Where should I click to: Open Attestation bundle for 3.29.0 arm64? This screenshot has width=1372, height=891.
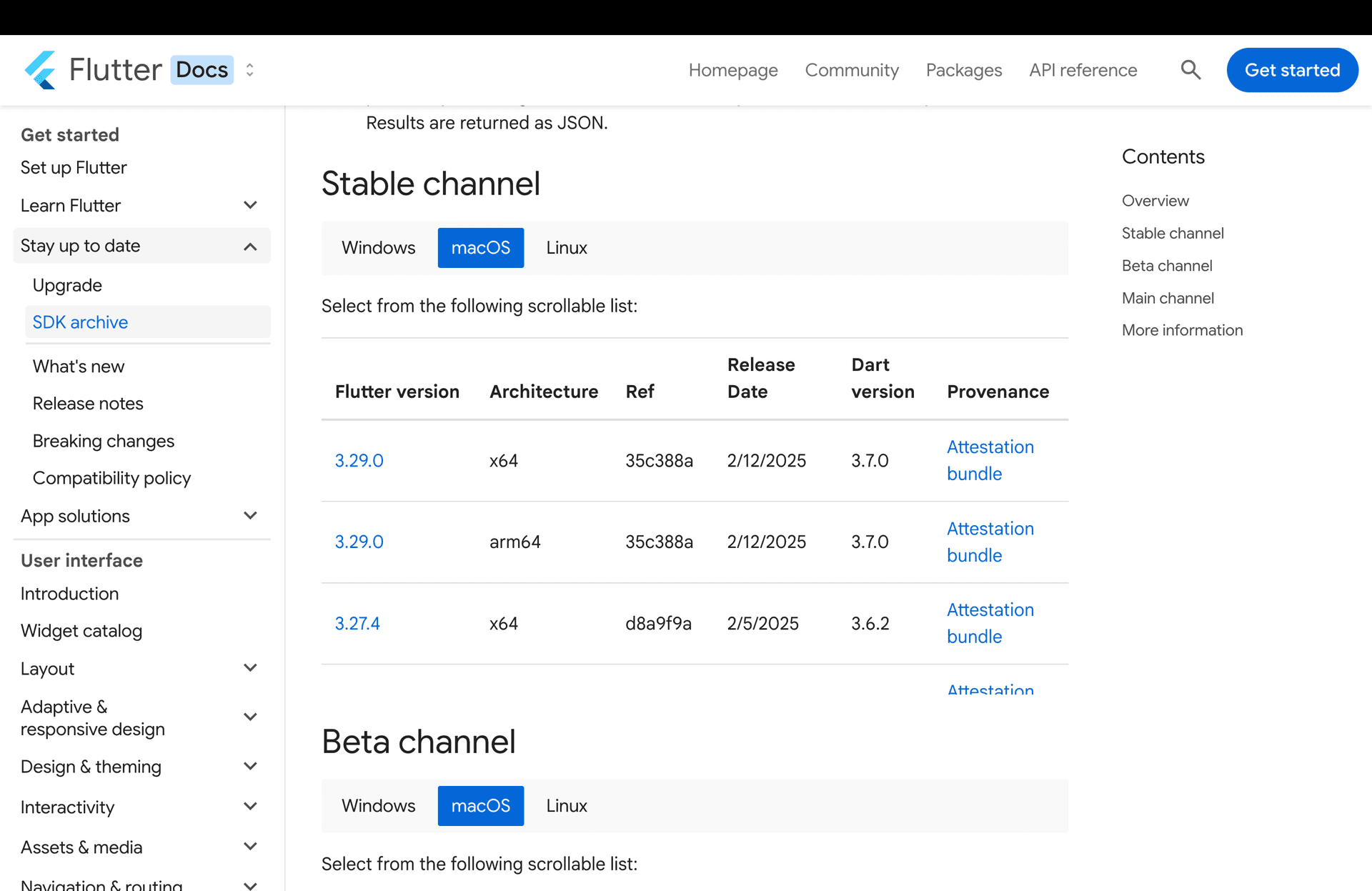[x=990, y=542]
